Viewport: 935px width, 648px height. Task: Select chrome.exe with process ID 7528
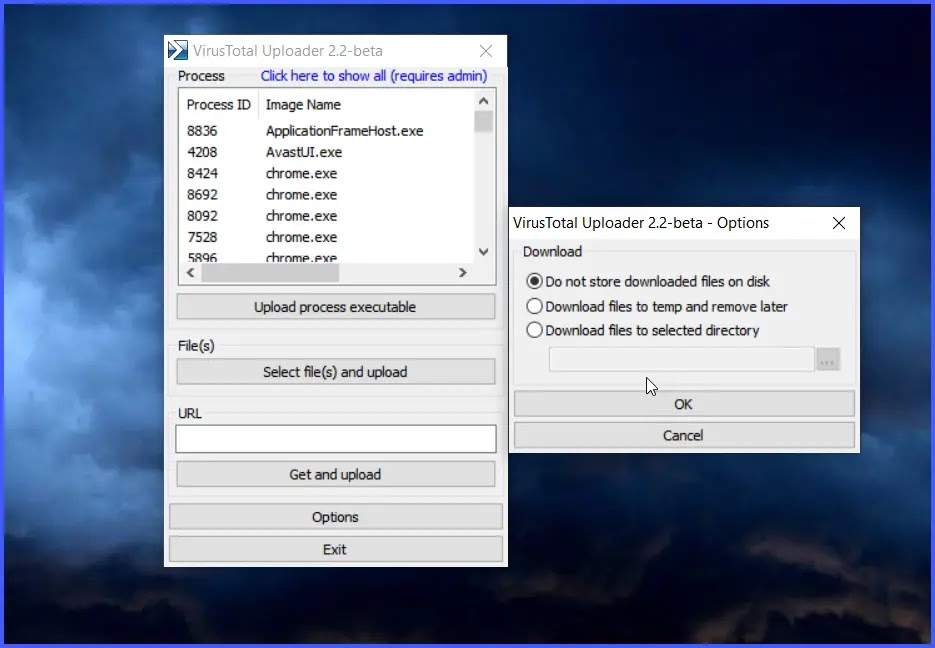point(327,237)
